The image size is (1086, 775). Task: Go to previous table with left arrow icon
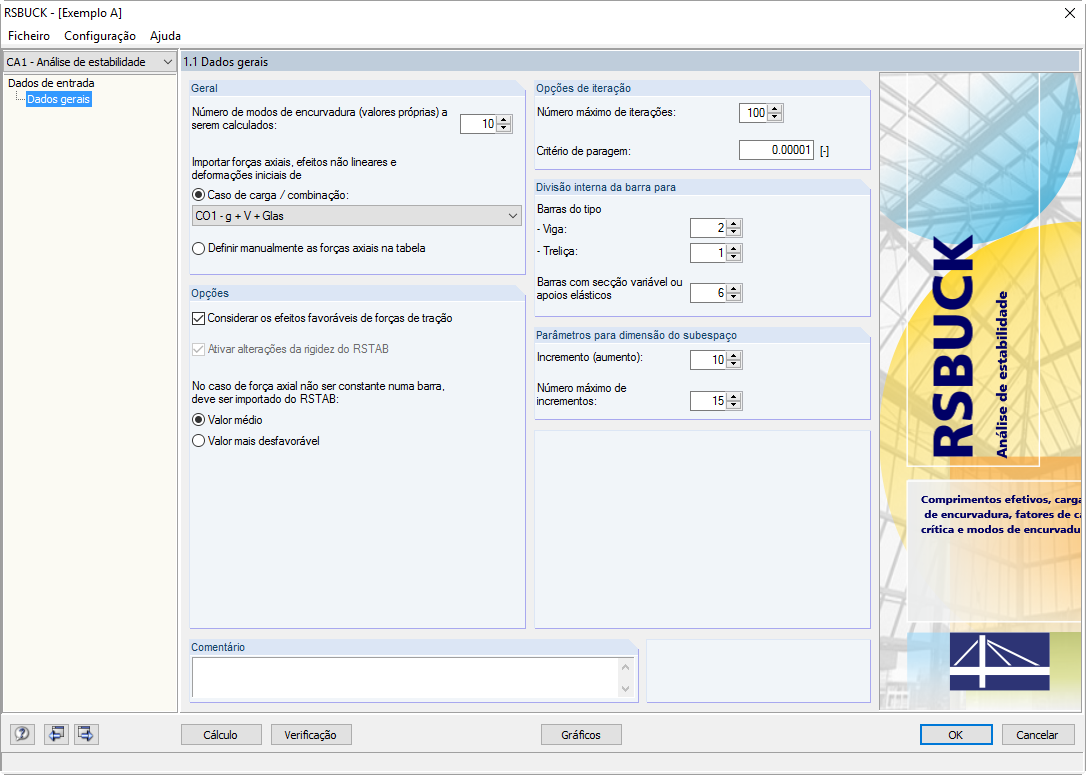[x=56, y=733]
